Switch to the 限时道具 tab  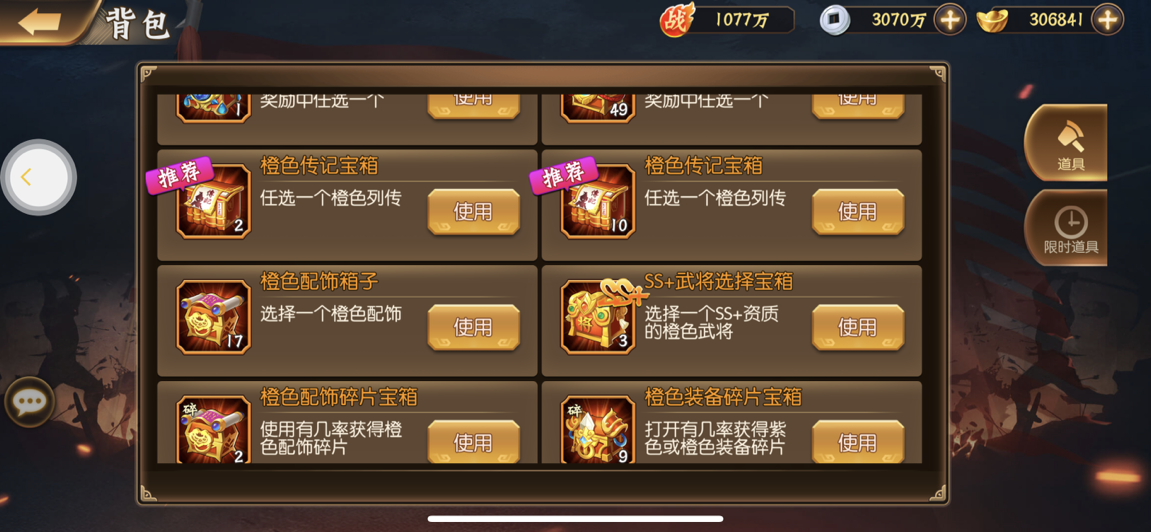1070,228
